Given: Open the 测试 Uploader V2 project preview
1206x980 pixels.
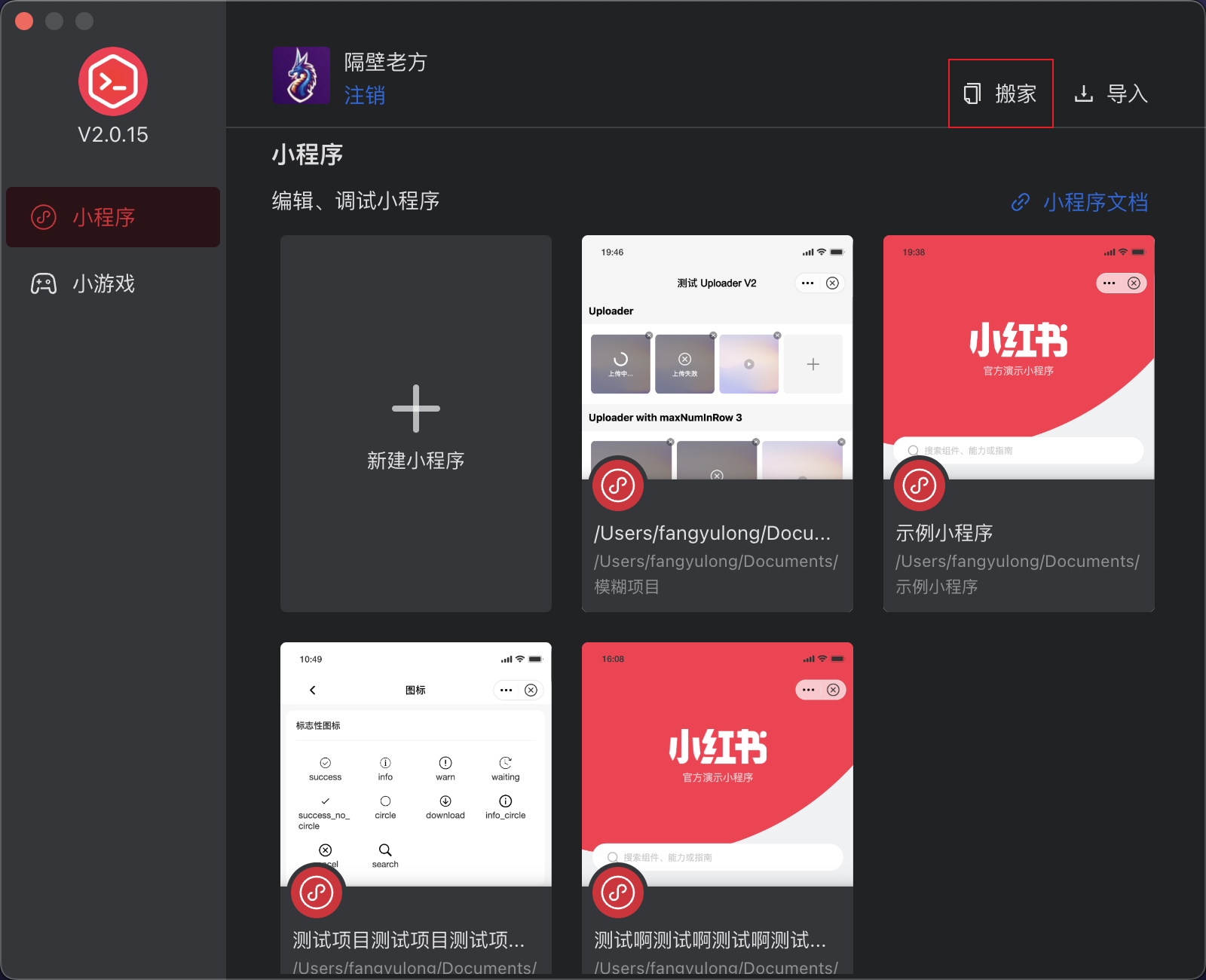Looking at the screenshot, I should (718, 357).
